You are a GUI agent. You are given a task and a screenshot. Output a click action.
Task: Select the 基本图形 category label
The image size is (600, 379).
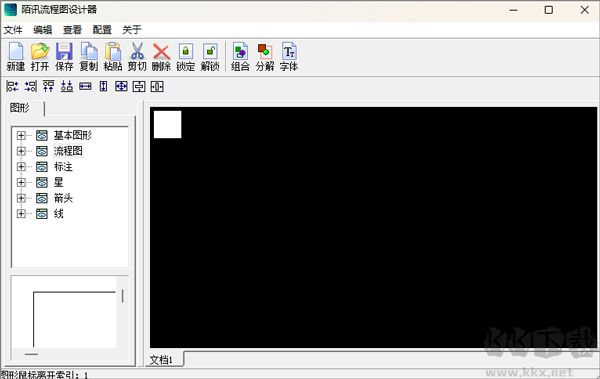click(73, 135)
